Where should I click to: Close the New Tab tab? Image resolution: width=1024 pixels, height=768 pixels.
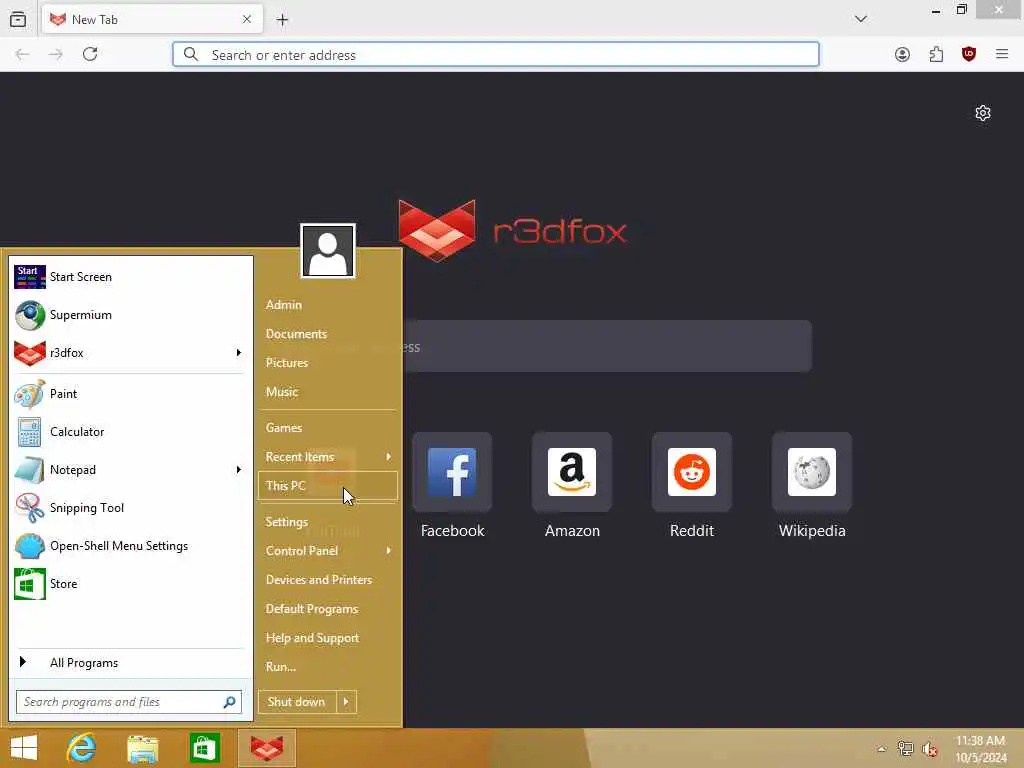247,20
